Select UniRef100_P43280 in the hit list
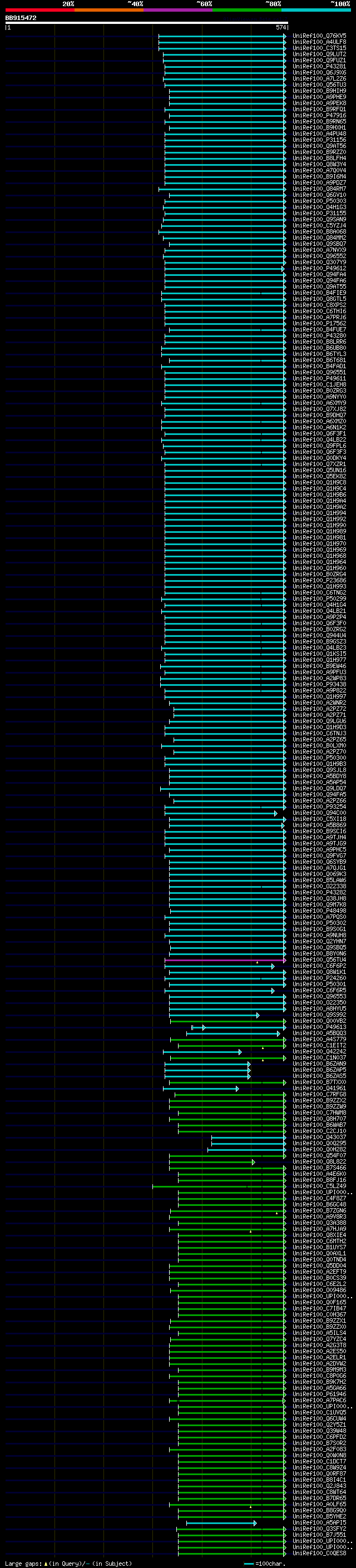 (319, 335)
